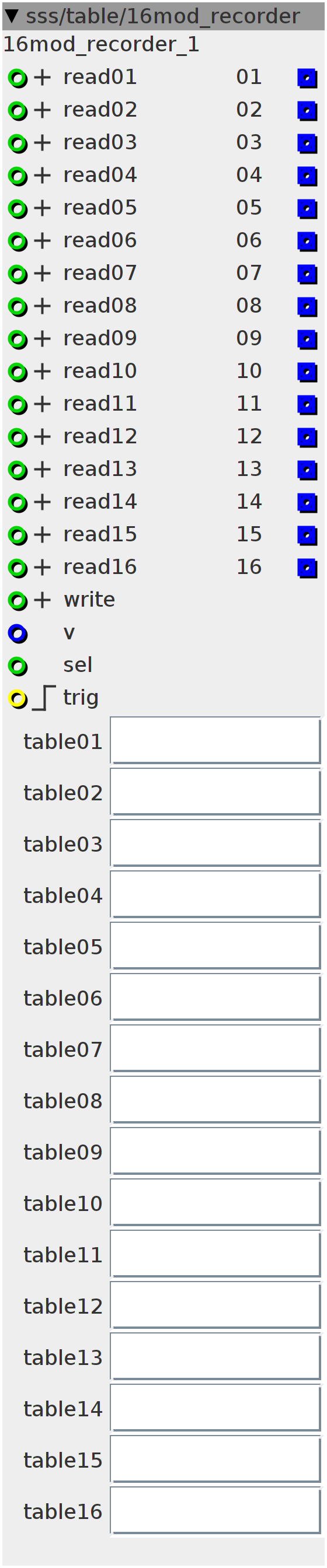Focus the table08 text box
This screenshot has height=1568, width=327.
tap(215, 1100)
